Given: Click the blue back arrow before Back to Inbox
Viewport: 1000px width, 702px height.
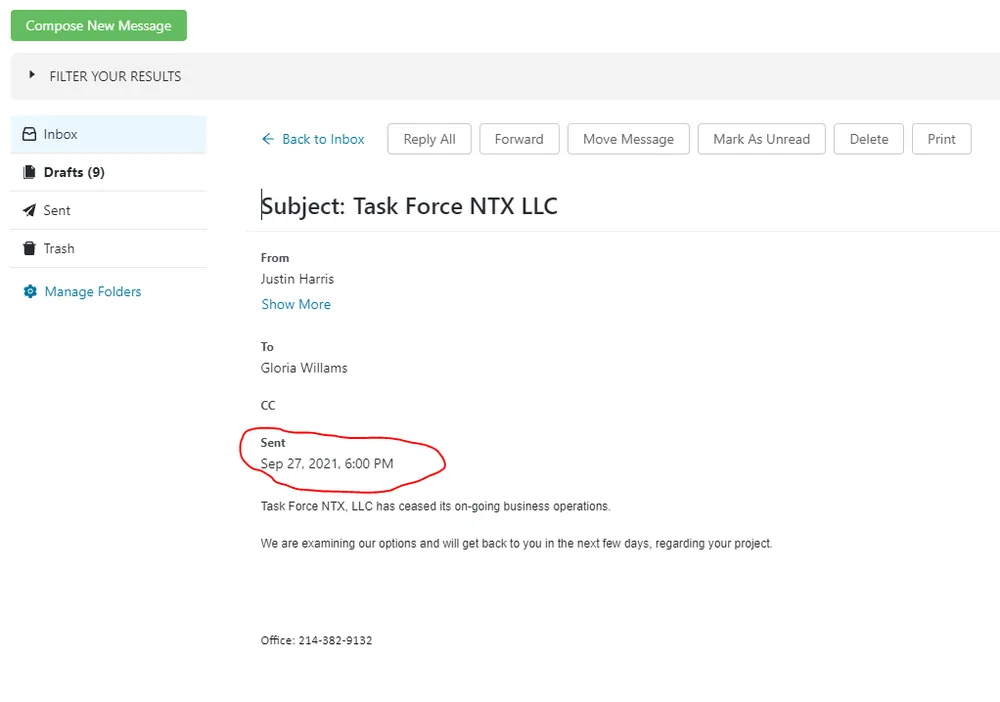Looking at the screenshot, I should tap(269, 139).
